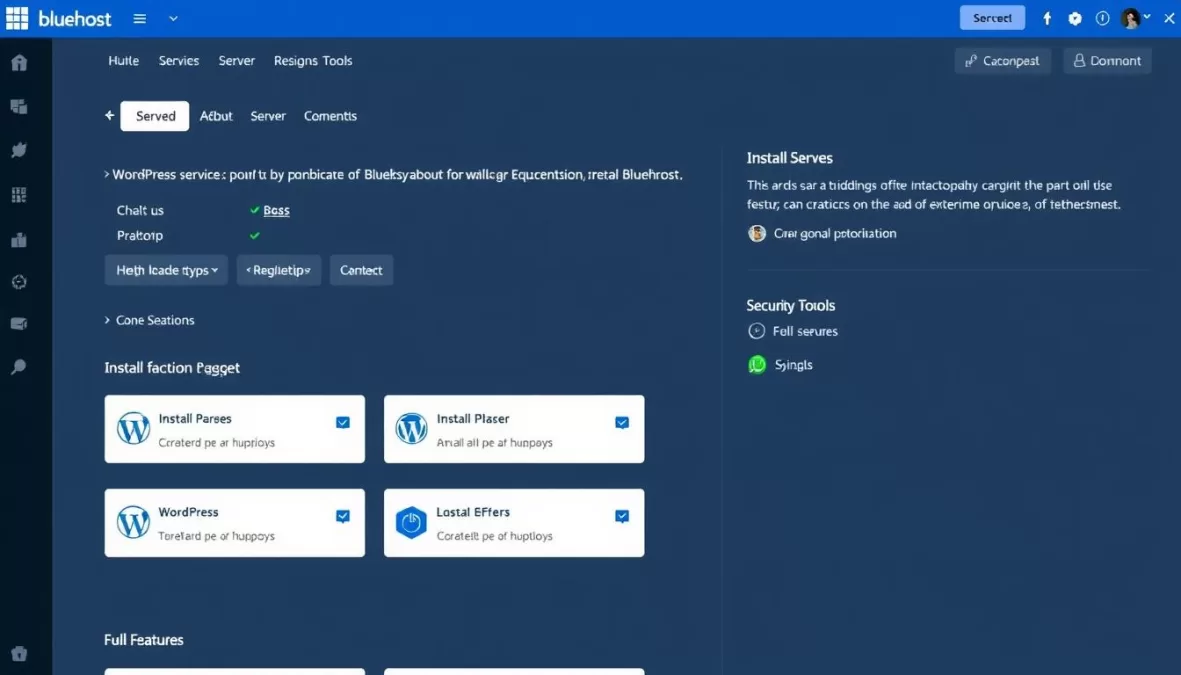Image resolution: width=1181 pixels, height=675 pixels.
Task: Click the Caconpest button
Action: [x=1002, y=60]
